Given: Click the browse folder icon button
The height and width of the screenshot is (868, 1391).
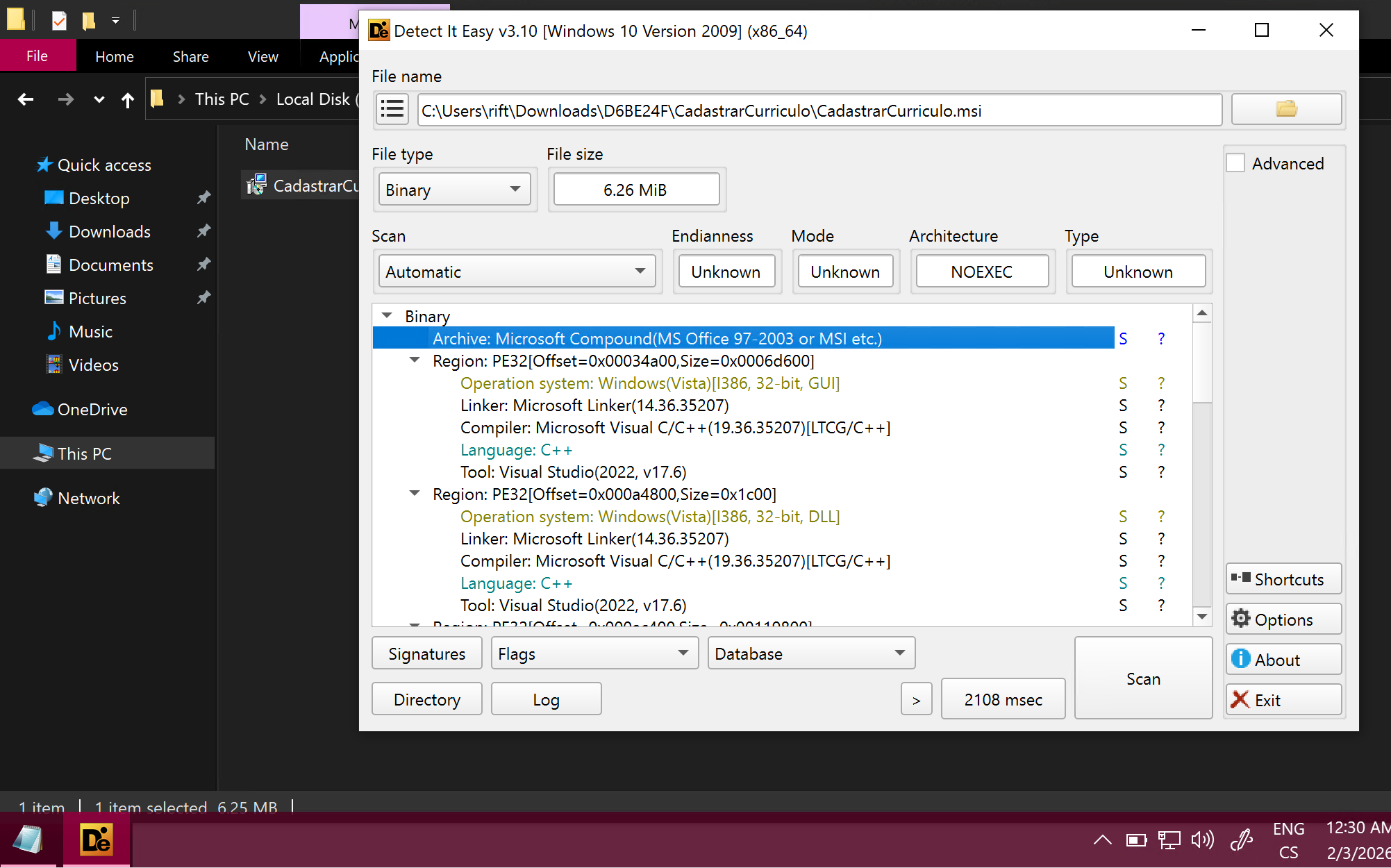Looking at the screenshot, I should point(1286,109).
